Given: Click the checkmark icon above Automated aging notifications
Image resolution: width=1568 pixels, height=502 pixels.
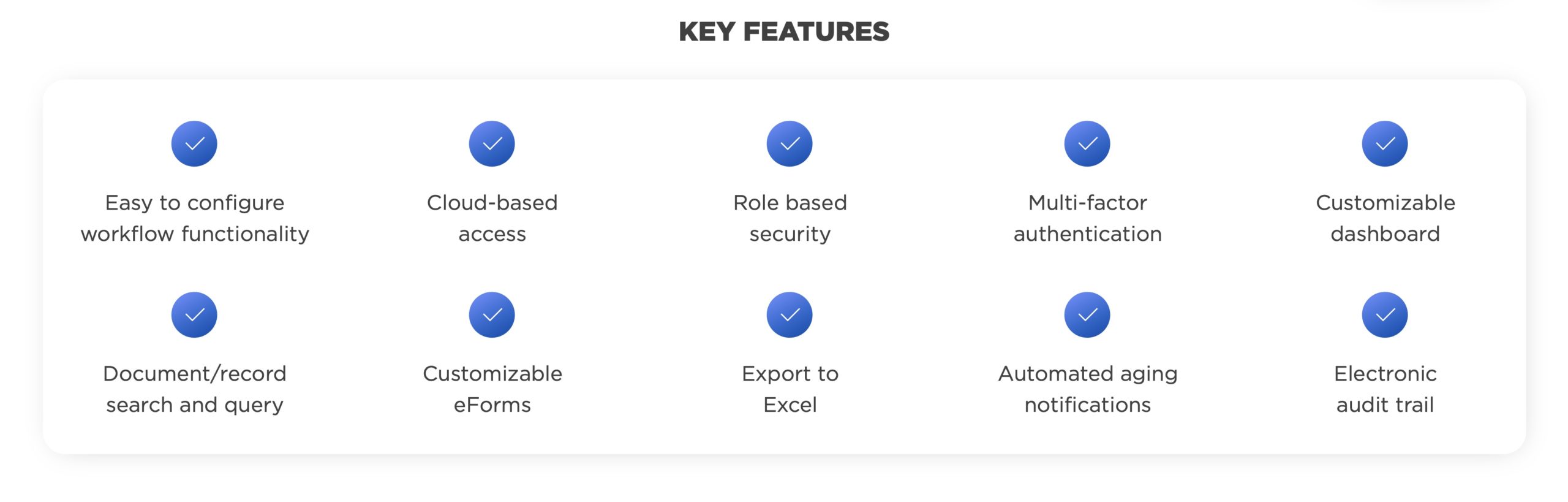Looking at the screenshot, I should (1087, 314).
